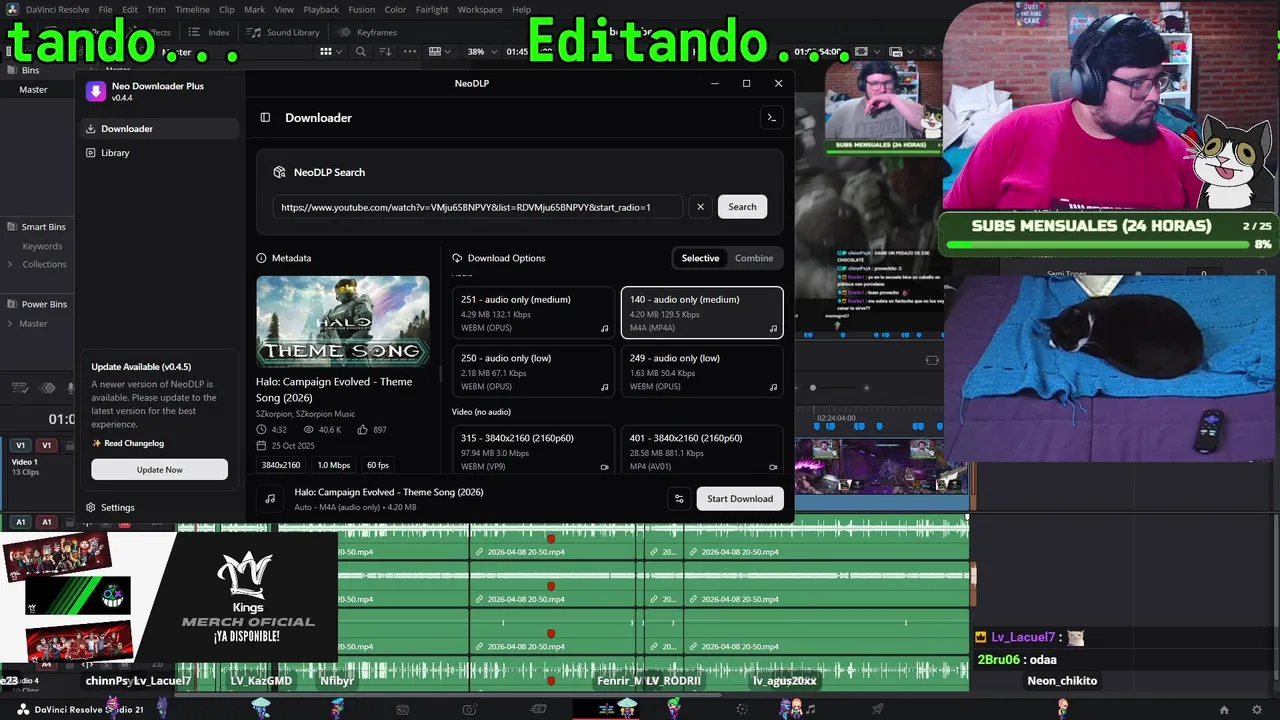Image resolution: width=1280 pixels, height=720 pixels.
Task: Open media pool sort order icon
Action: 386,52
